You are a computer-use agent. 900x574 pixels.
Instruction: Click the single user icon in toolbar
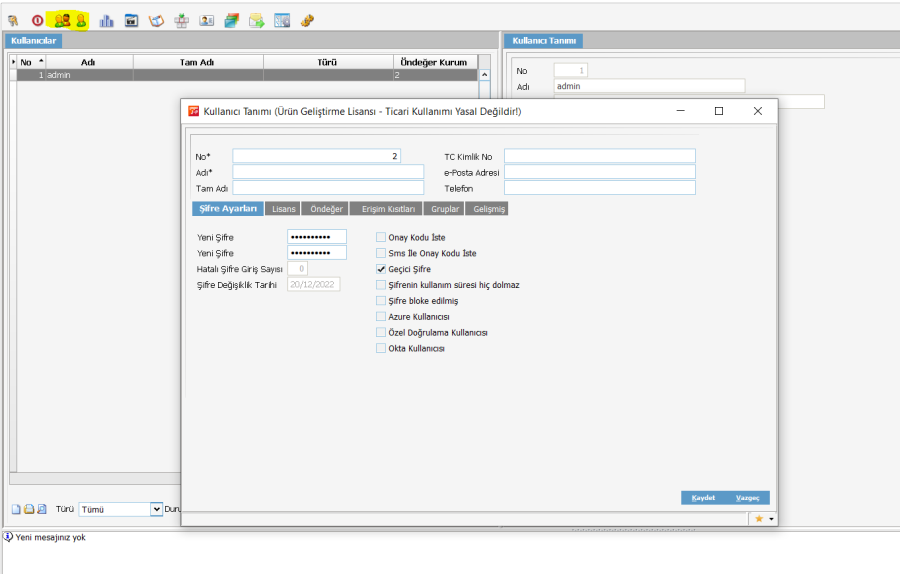(x=80, y=20)
